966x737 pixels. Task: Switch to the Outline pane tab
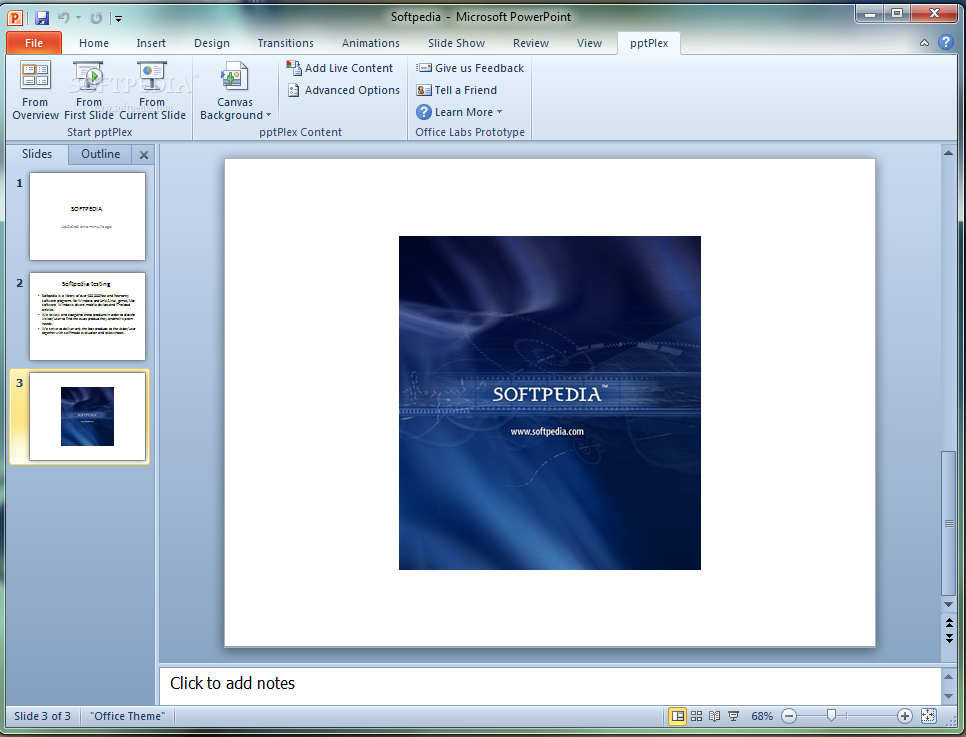point(100,154)
